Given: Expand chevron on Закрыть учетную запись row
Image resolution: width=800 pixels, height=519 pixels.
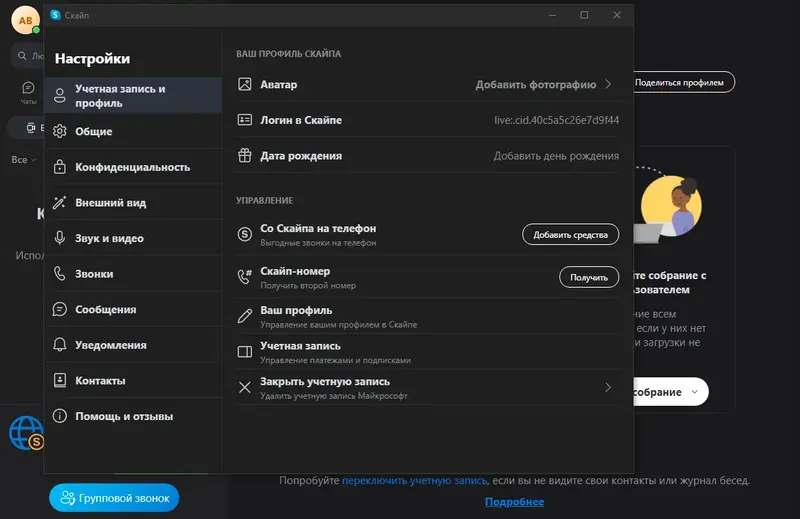Looking at the screenshot, I should click(x=608, y=387).
